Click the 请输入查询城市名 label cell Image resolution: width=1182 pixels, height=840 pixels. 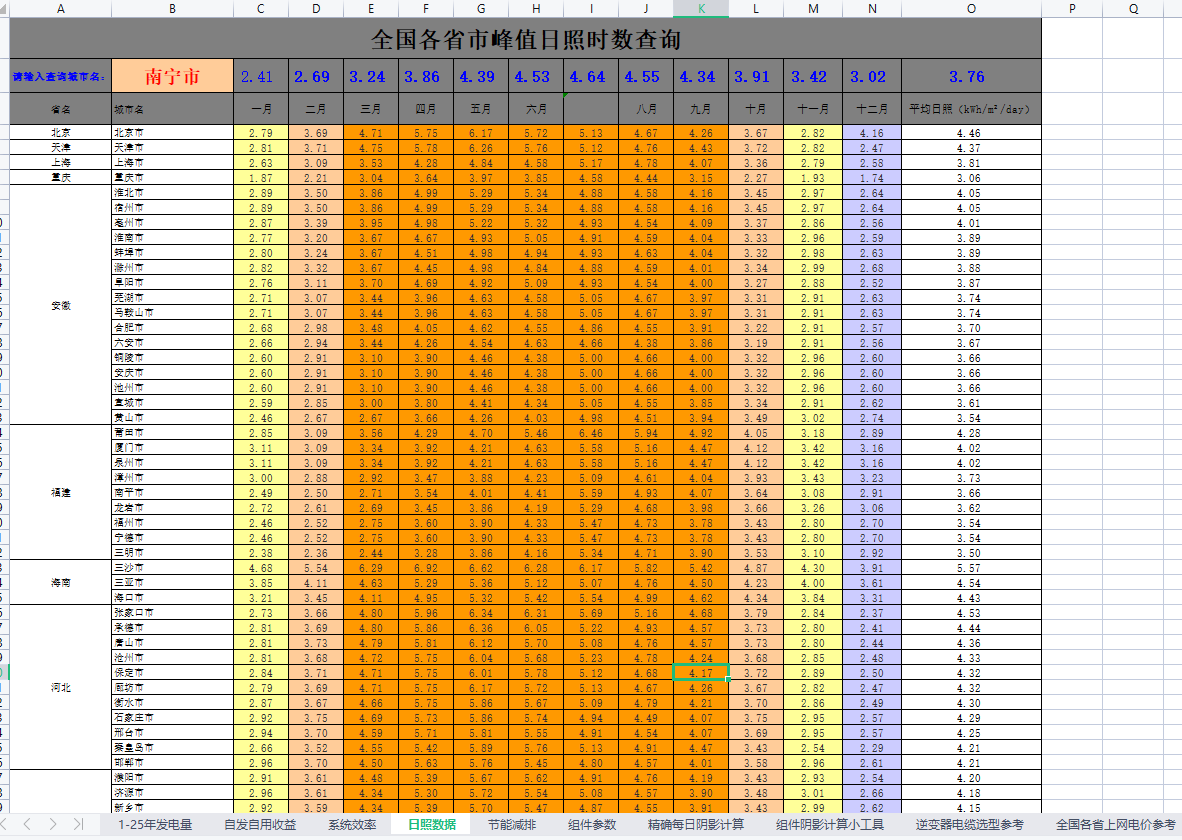pyautogui.click(x=60, y=76)
